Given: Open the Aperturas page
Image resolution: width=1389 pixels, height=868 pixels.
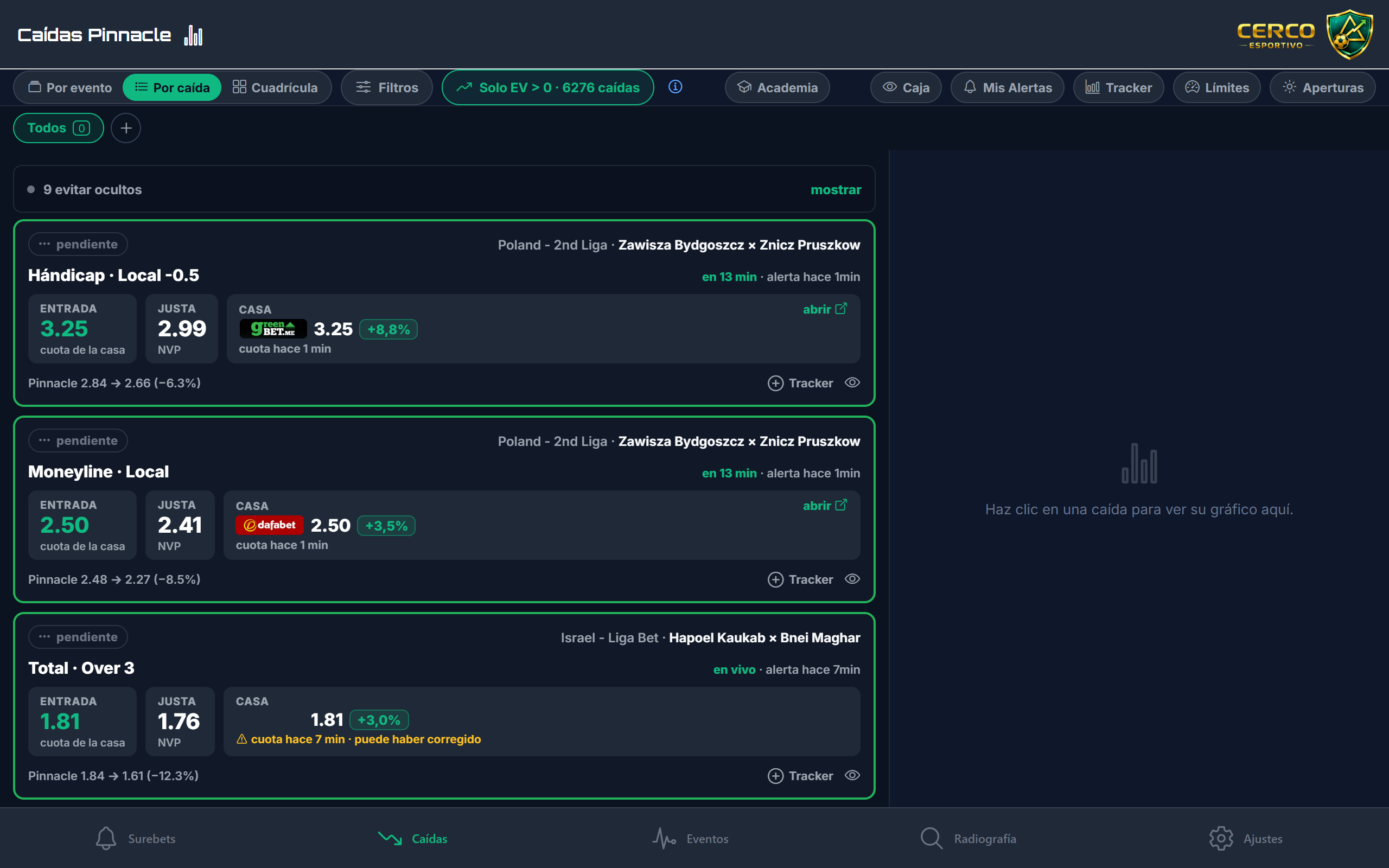Looking at the screenshot, I should 1322,87.
